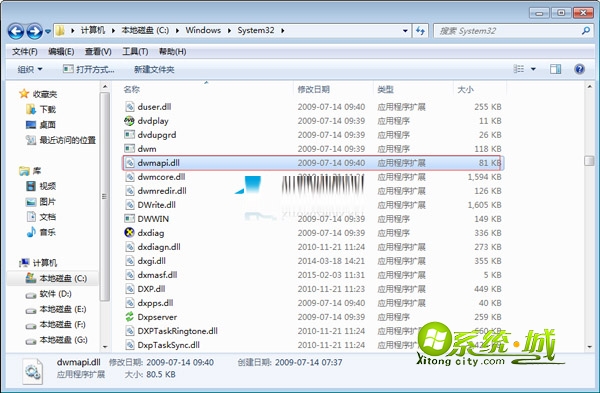Open the 工具(T) menu

pyautogui.click(x=135, y=51)
